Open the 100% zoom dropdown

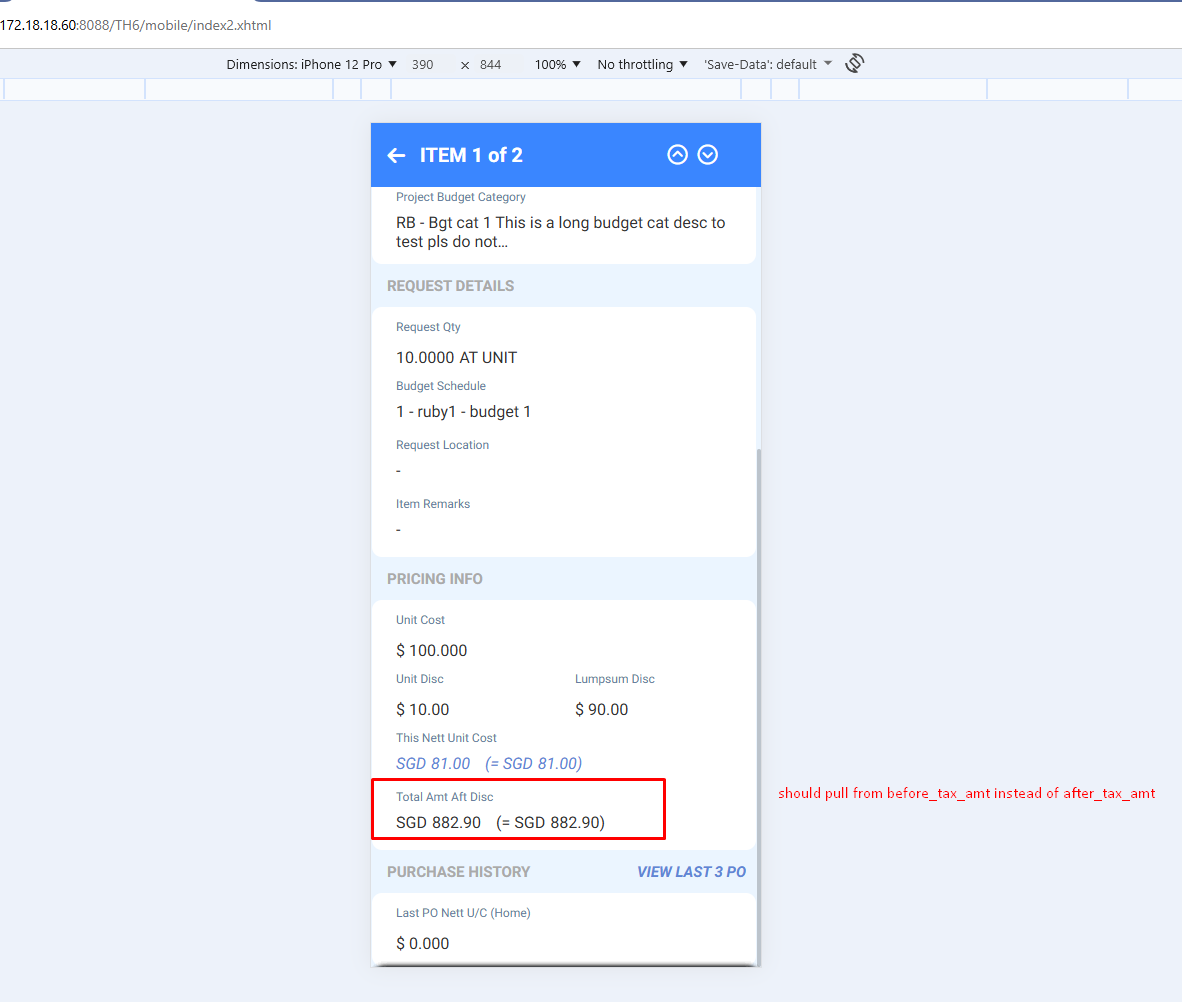coord(557,64)
